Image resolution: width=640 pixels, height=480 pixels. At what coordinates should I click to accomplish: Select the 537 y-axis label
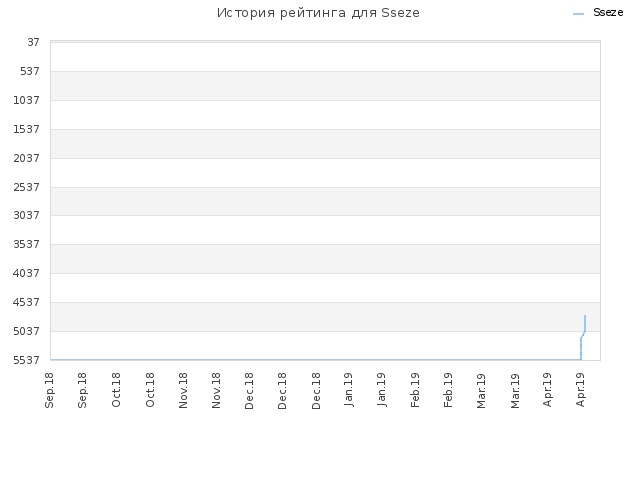(30, 71)
